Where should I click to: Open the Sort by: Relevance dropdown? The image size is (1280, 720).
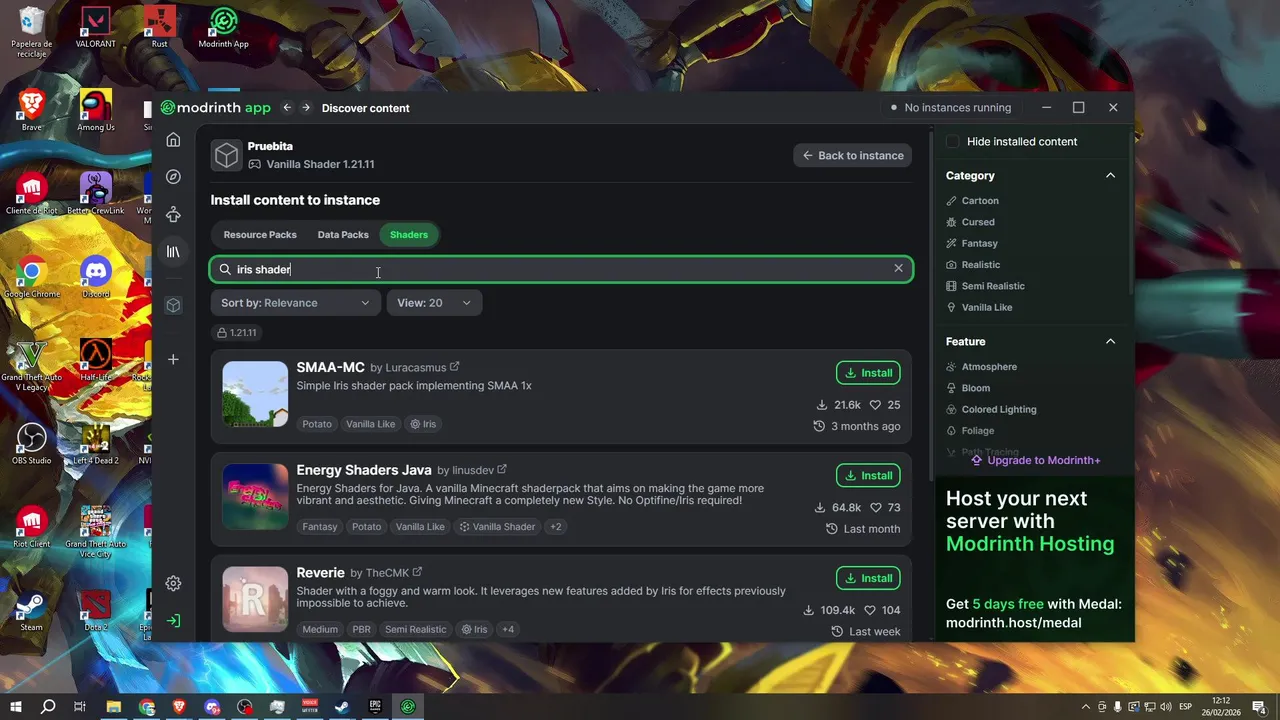point(295,303)
